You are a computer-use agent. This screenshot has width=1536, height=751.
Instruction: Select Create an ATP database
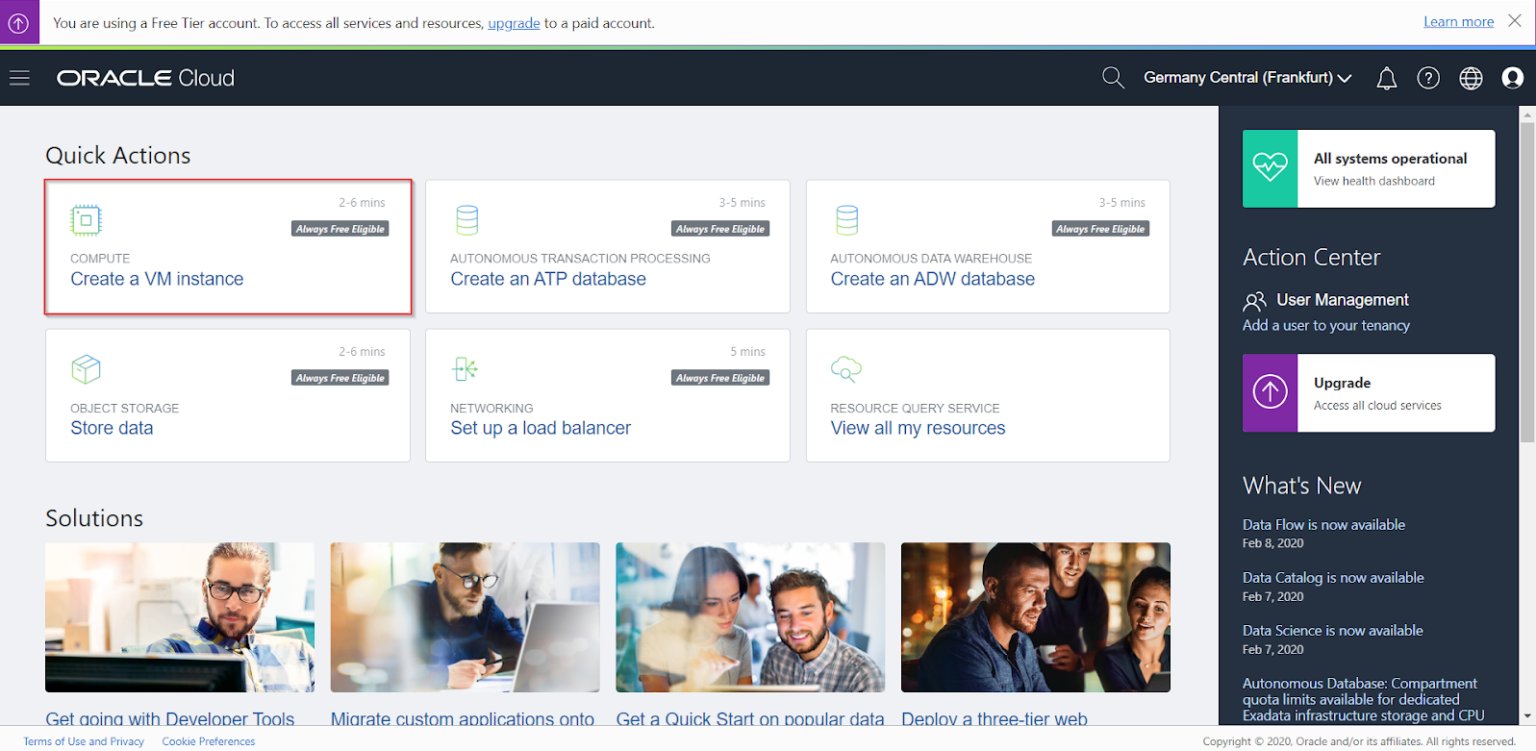click(x=548, y=279)
